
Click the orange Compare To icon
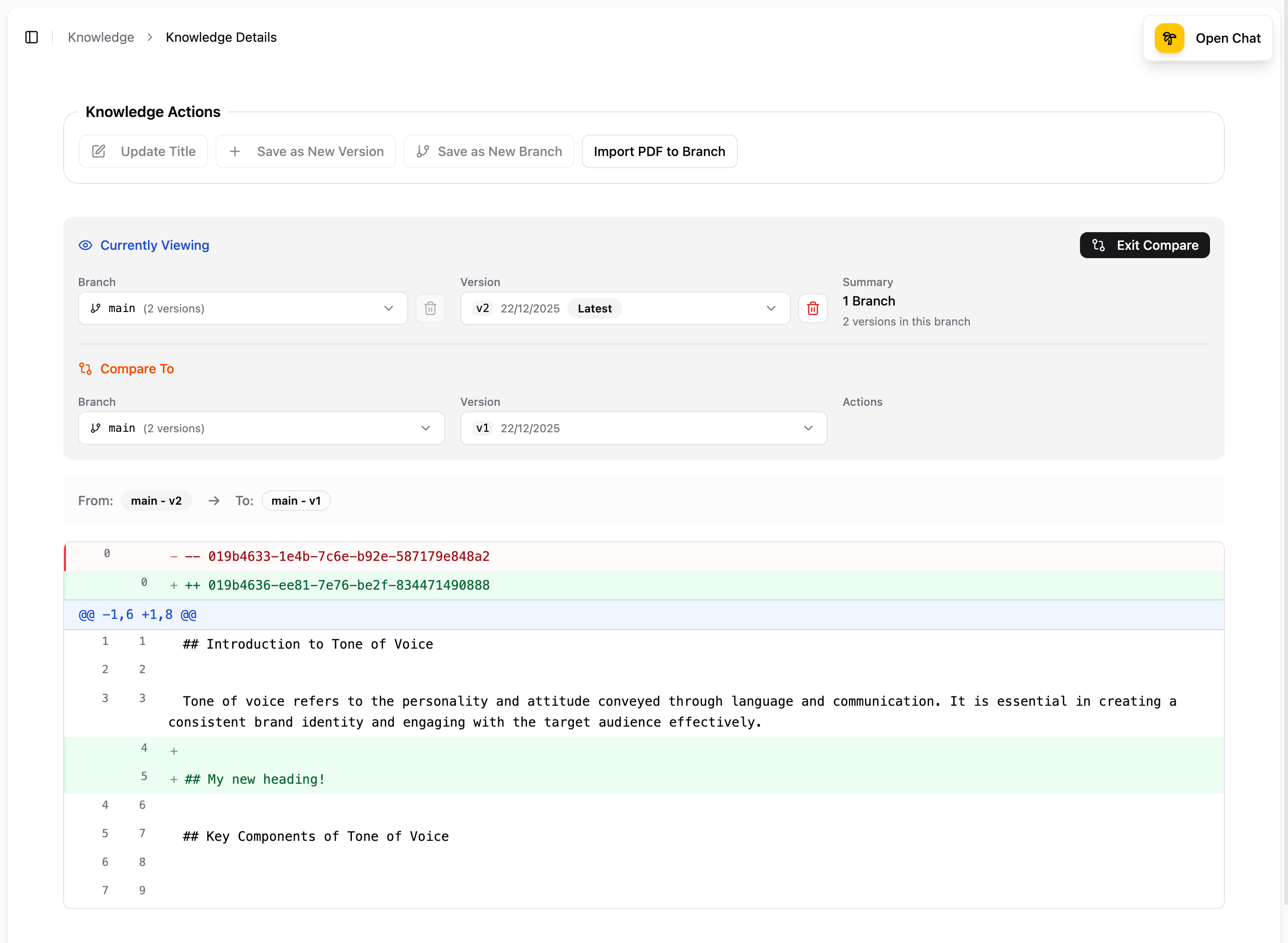[x=85, y=369]
